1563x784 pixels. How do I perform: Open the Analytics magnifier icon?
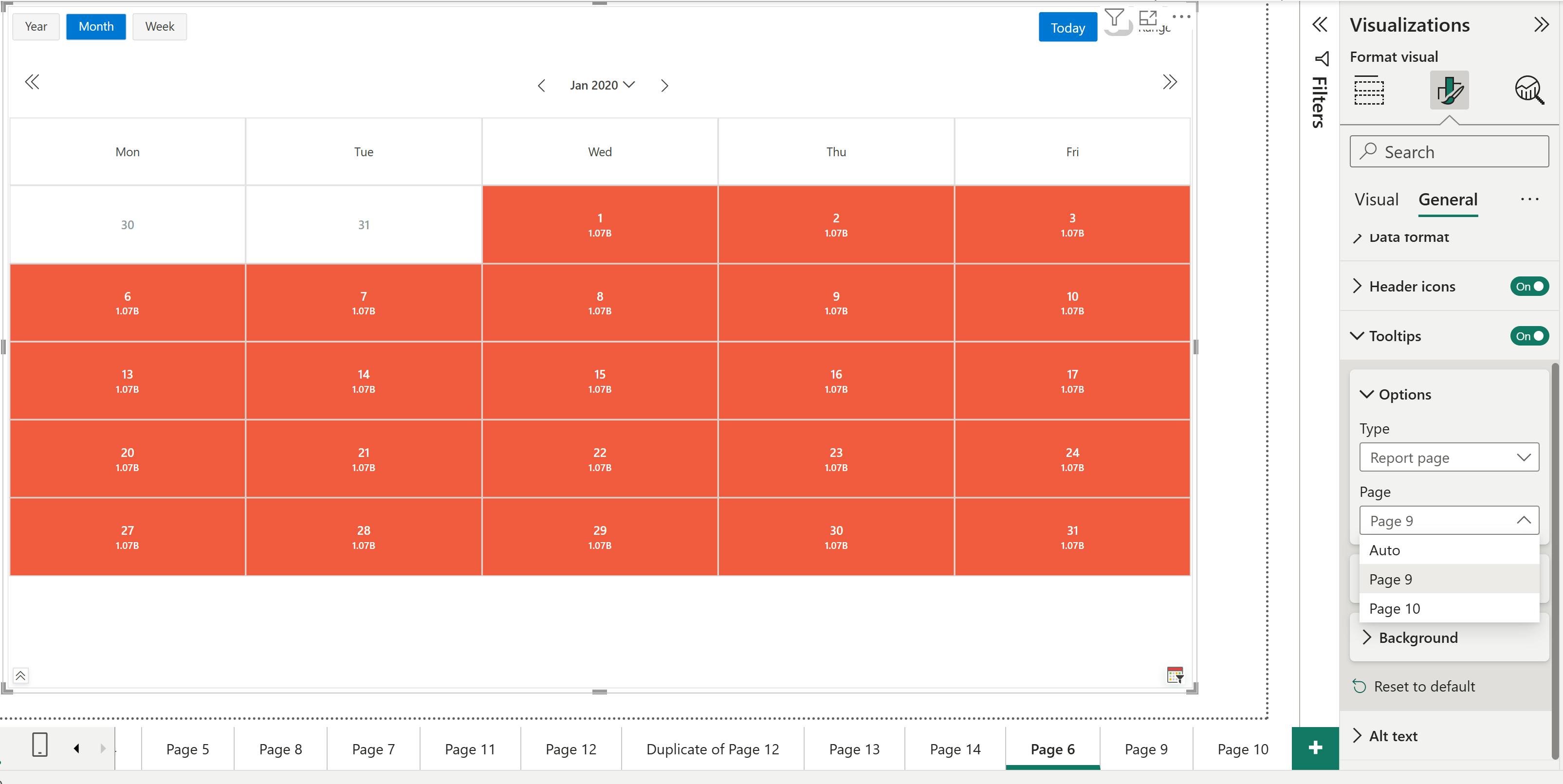click(1528, 91)
